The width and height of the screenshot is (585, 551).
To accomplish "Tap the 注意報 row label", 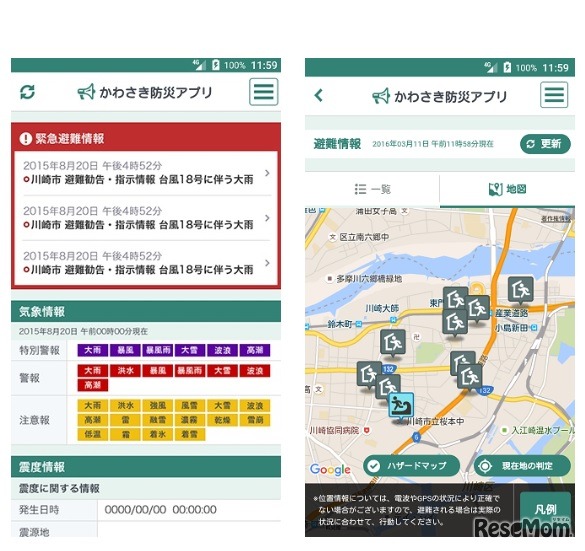I will [x=34, y=420].
